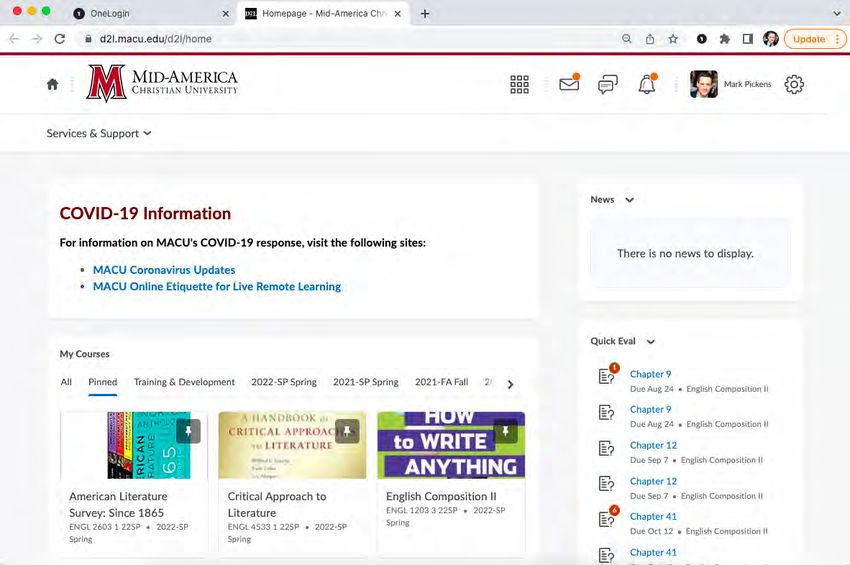Click the quiz icon beside Chapter 9 with badge

tap(607, 375)
